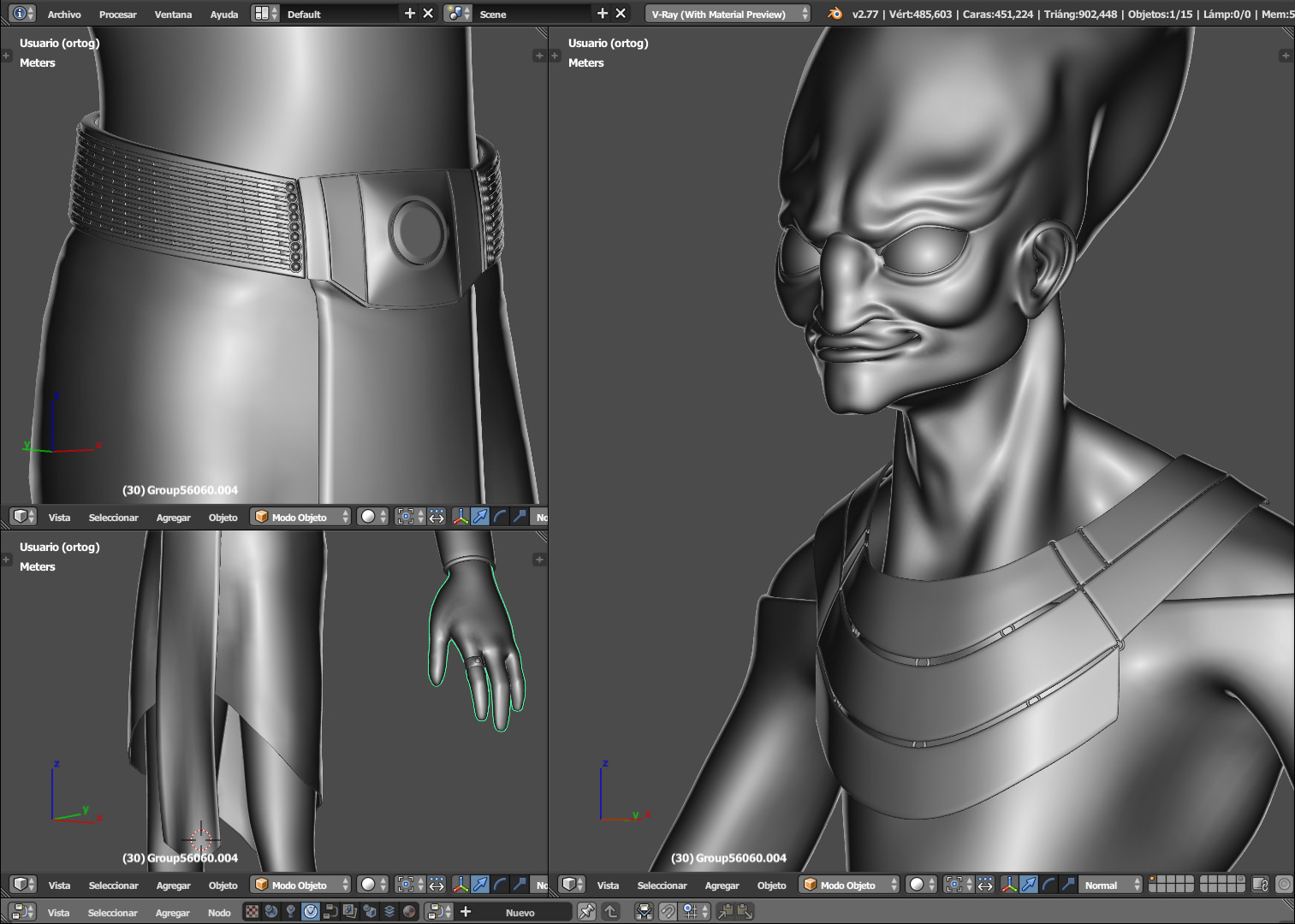
Task: Open Vista in the bottom-left viewport
Action: (59, 885)
